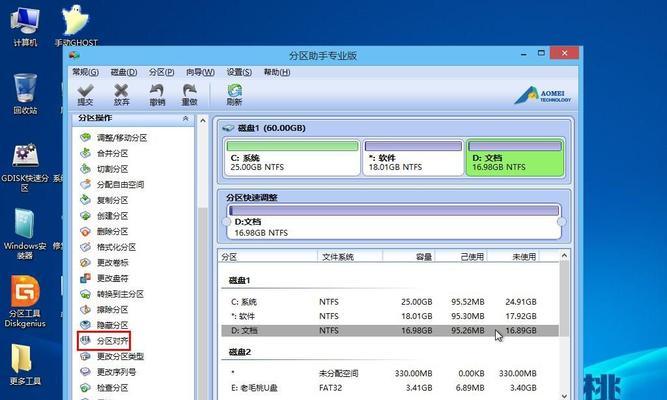667x400 pixels.
Task: Select C: 系统 partition block on disk map
Action: [292, 157]
